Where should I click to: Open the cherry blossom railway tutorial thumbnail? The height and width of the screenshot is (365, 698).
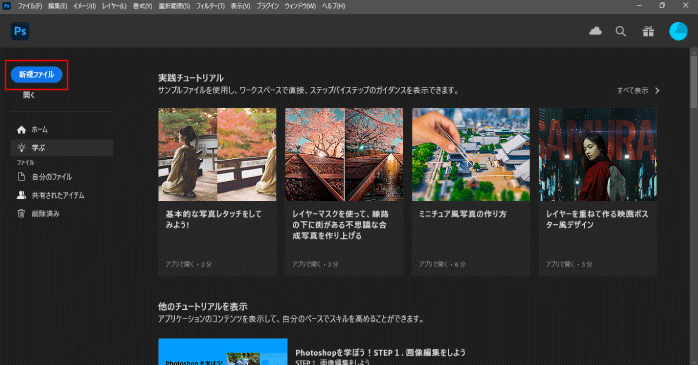coord(344,154)
